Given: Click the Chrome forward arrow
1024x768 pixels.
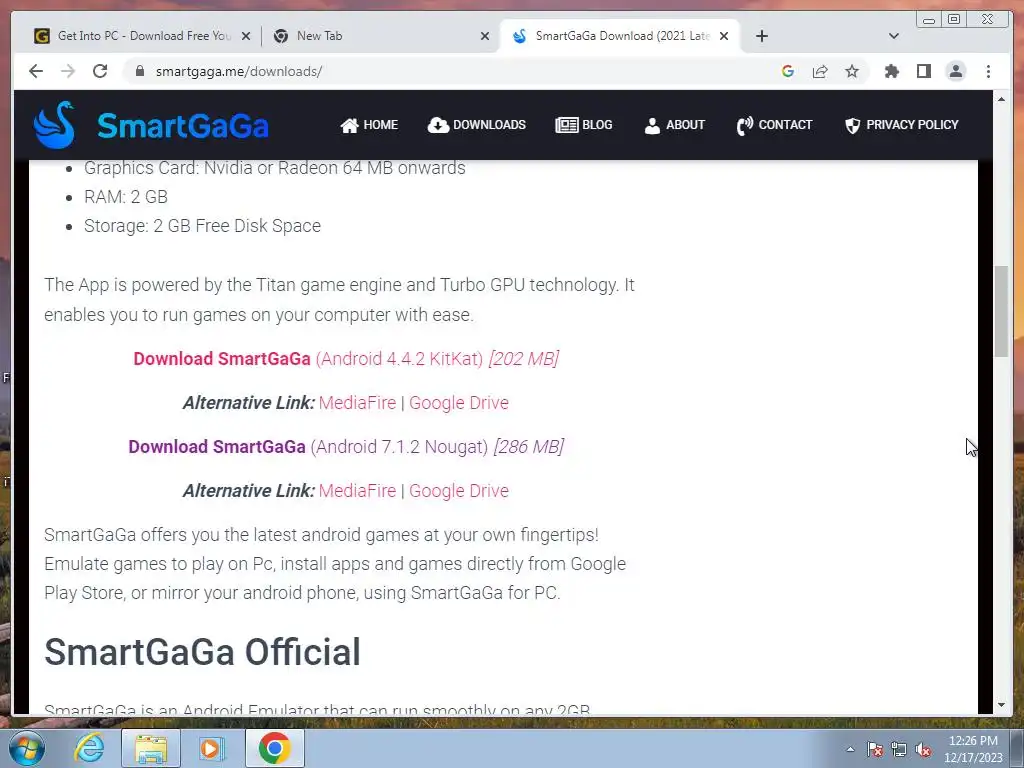Looking at the screenshot, I should click(x=68, y=71).
